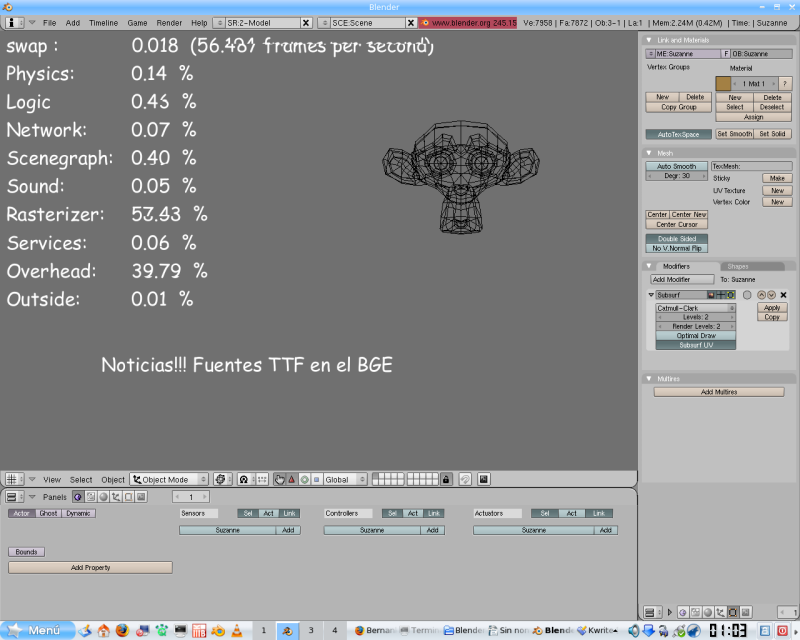Collapse the Link and Materials panel
This screenshot has height=640, width=800.
[x=649, y=40]
